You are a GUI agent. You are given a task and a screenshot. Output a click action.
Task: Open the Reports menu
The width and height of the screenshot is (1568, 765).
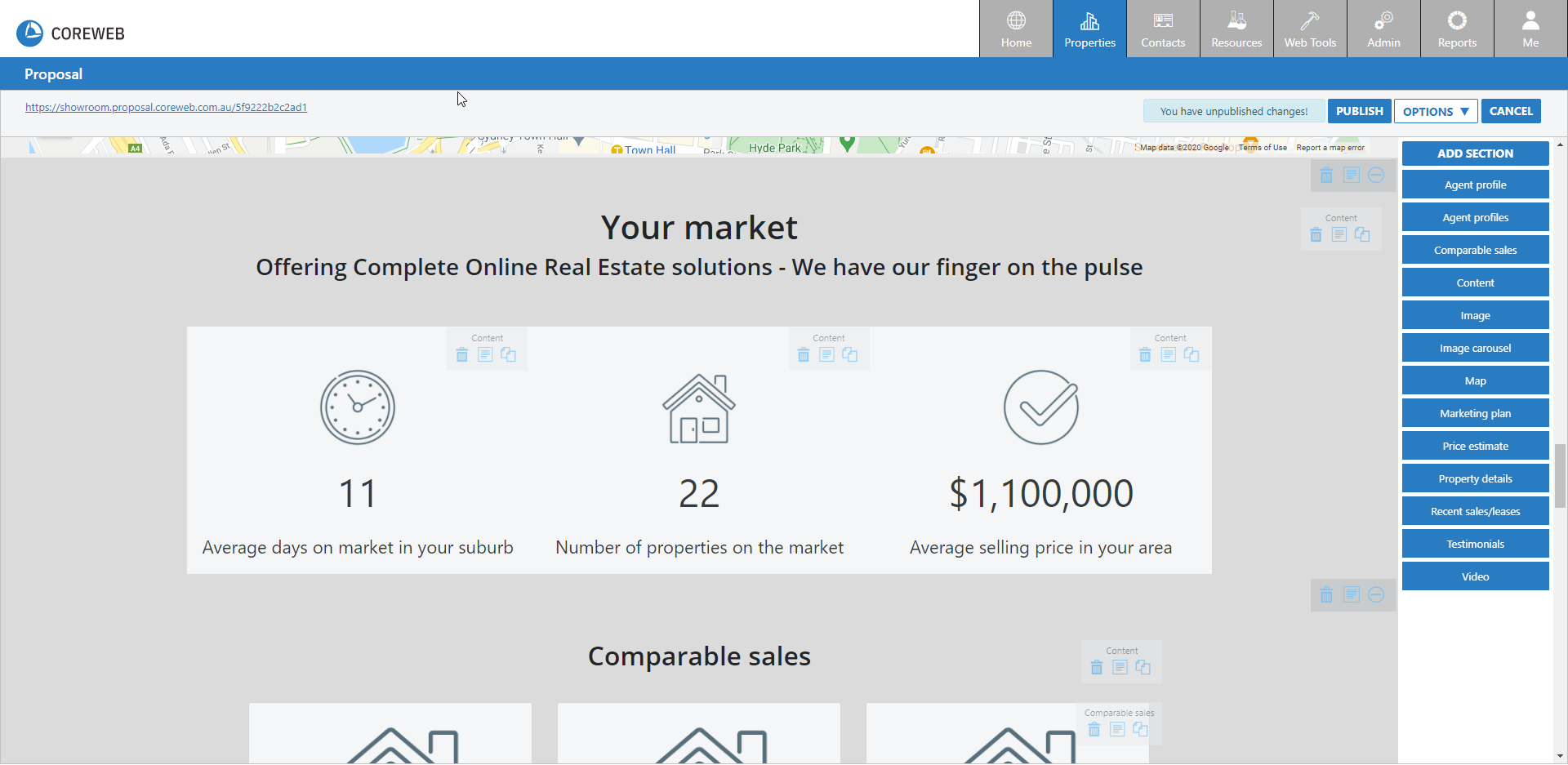point(1457,29)
